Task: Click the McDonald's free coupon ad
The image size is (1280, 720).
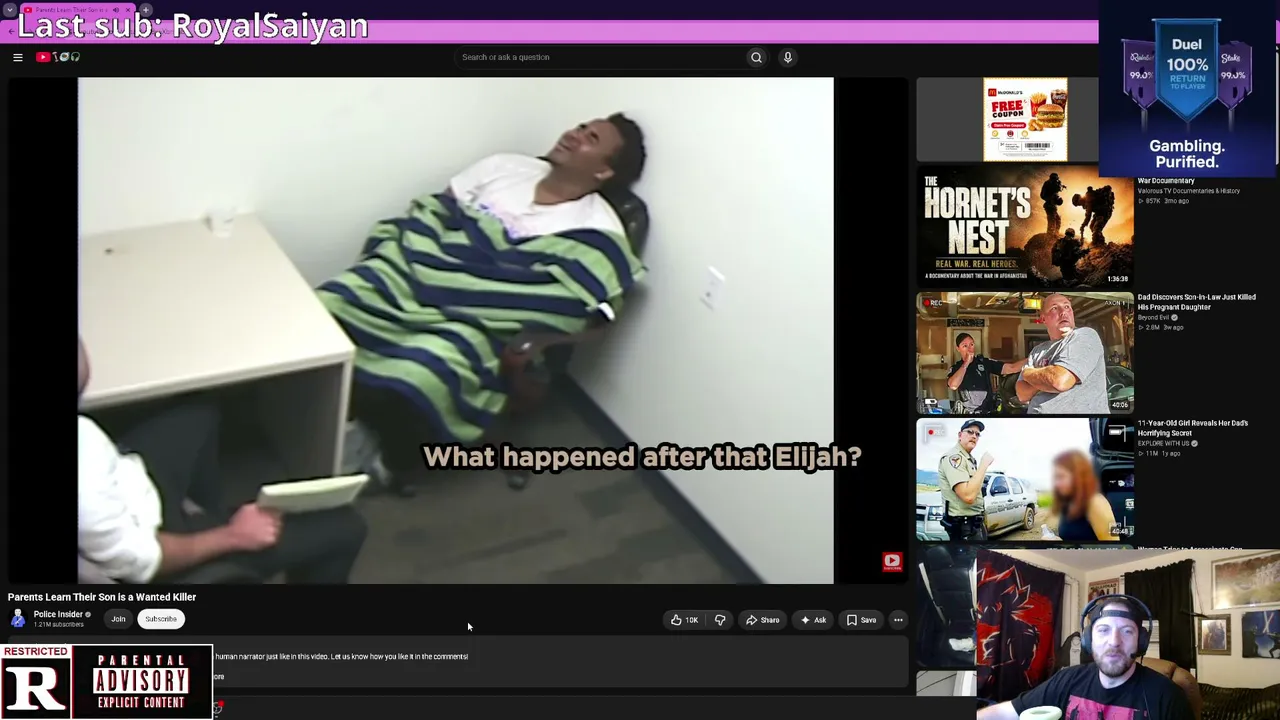Action: pyautogui.click(x=1025, y=120)
